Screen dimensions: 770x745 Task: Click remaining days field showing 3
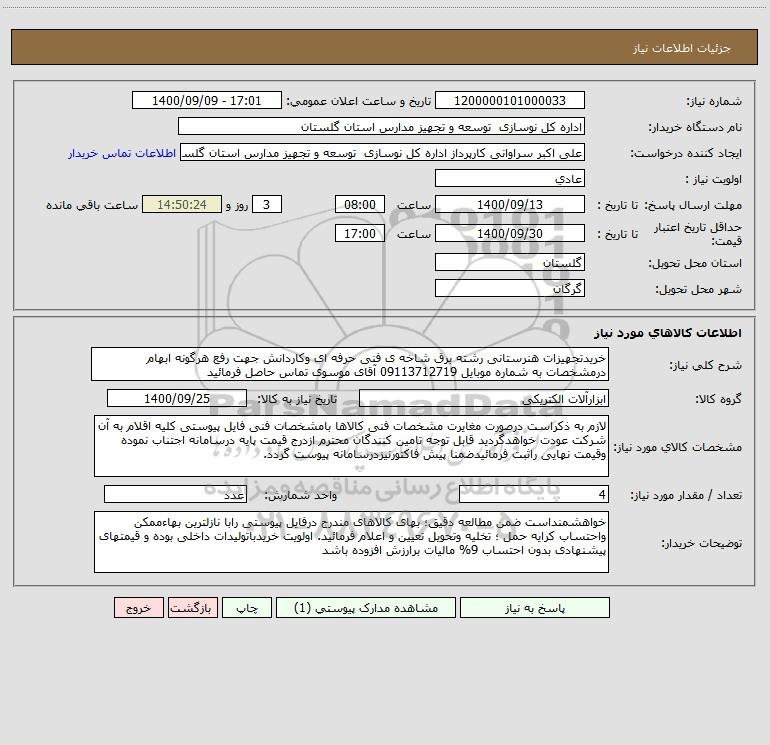tap(267, 204)
